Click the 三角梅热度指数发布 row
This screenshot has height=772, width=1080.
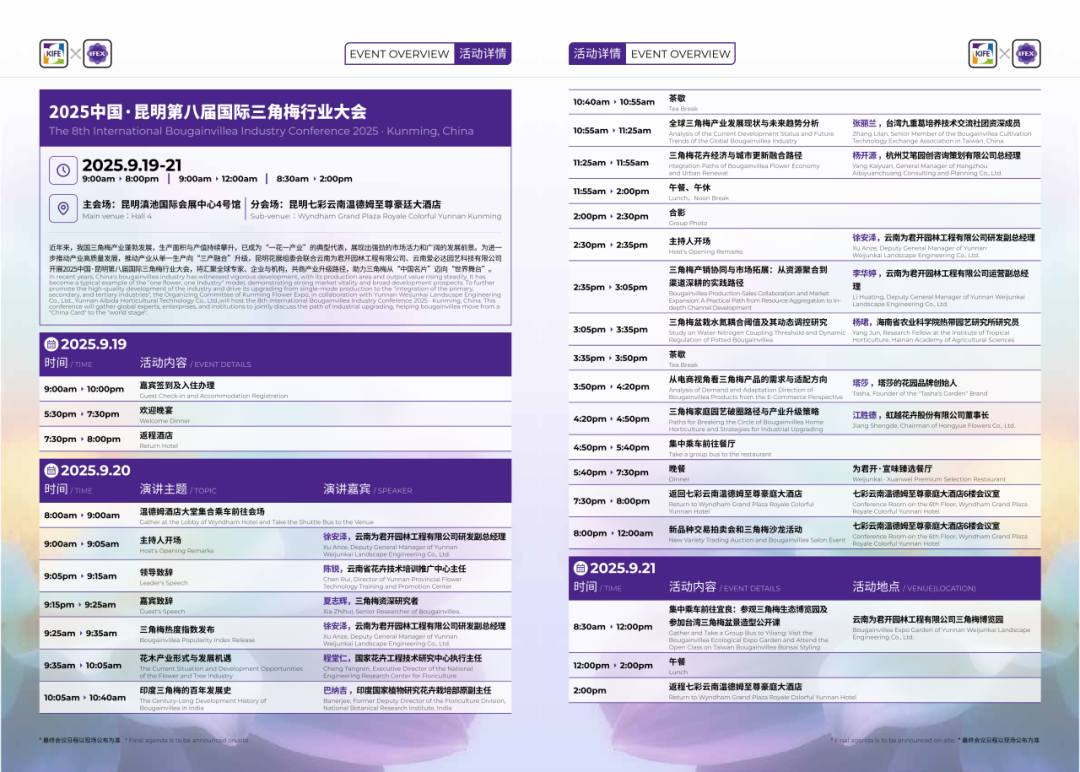click(276, 633)
